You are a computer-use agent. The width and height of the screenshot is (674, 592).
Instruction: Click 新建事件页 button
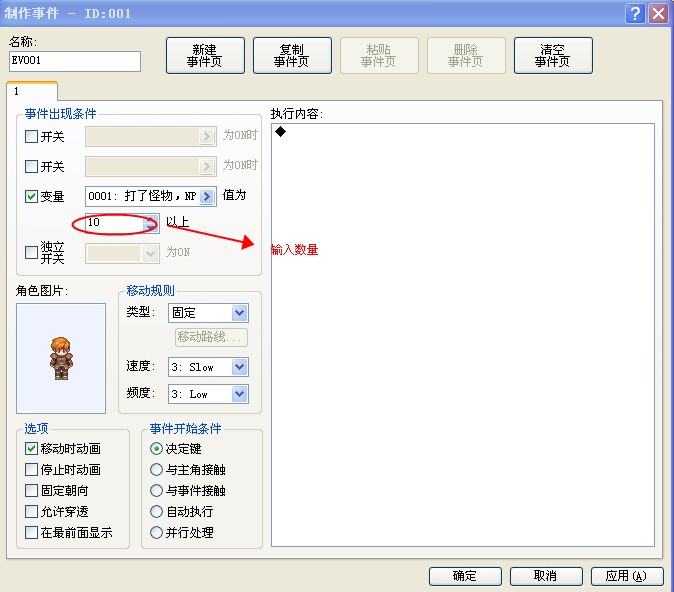coord(205,55)
